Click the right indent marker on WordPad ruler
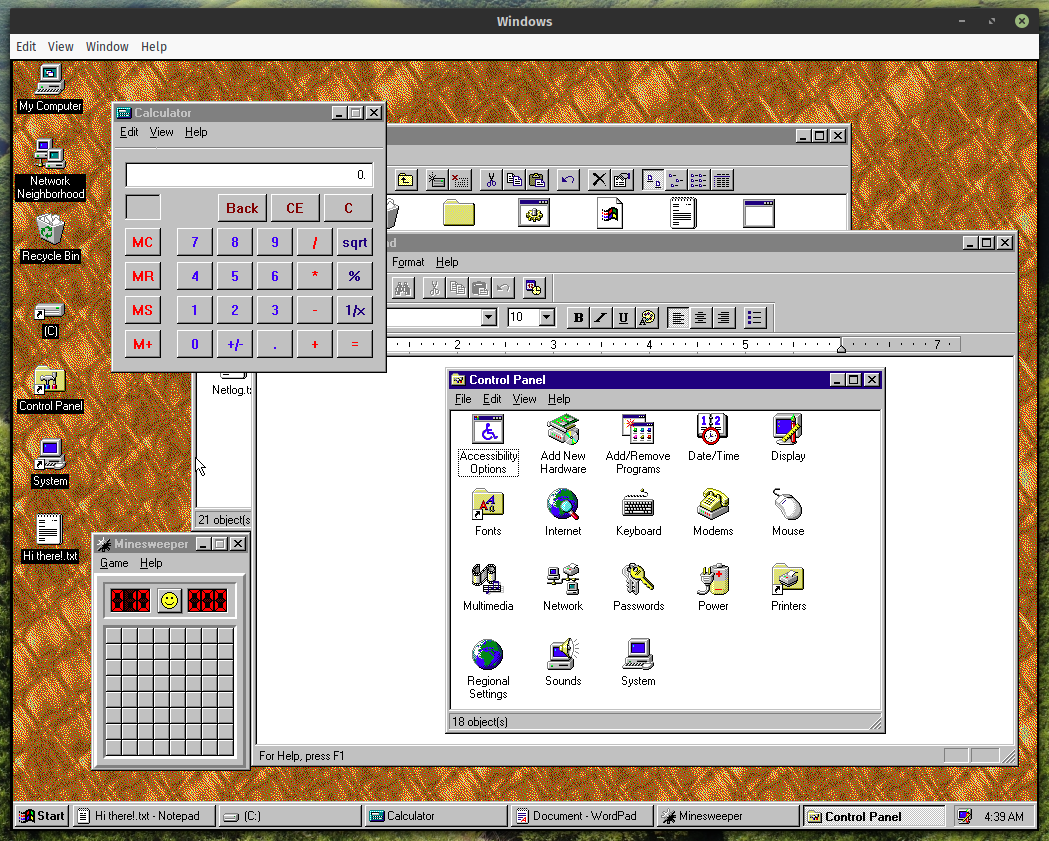The height and width of the screenshot is (841, 1049). click(x=842, y=347)
